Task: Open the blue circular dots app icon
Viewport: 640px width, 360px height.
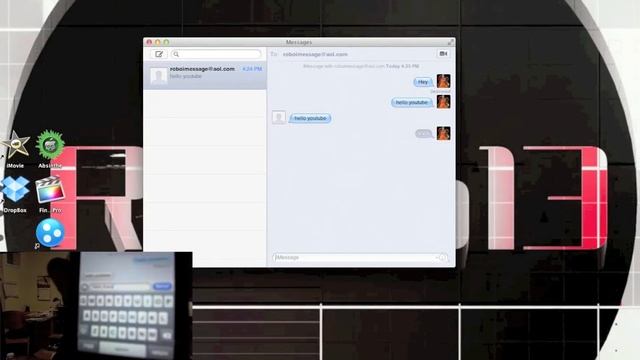Action: 50,233
